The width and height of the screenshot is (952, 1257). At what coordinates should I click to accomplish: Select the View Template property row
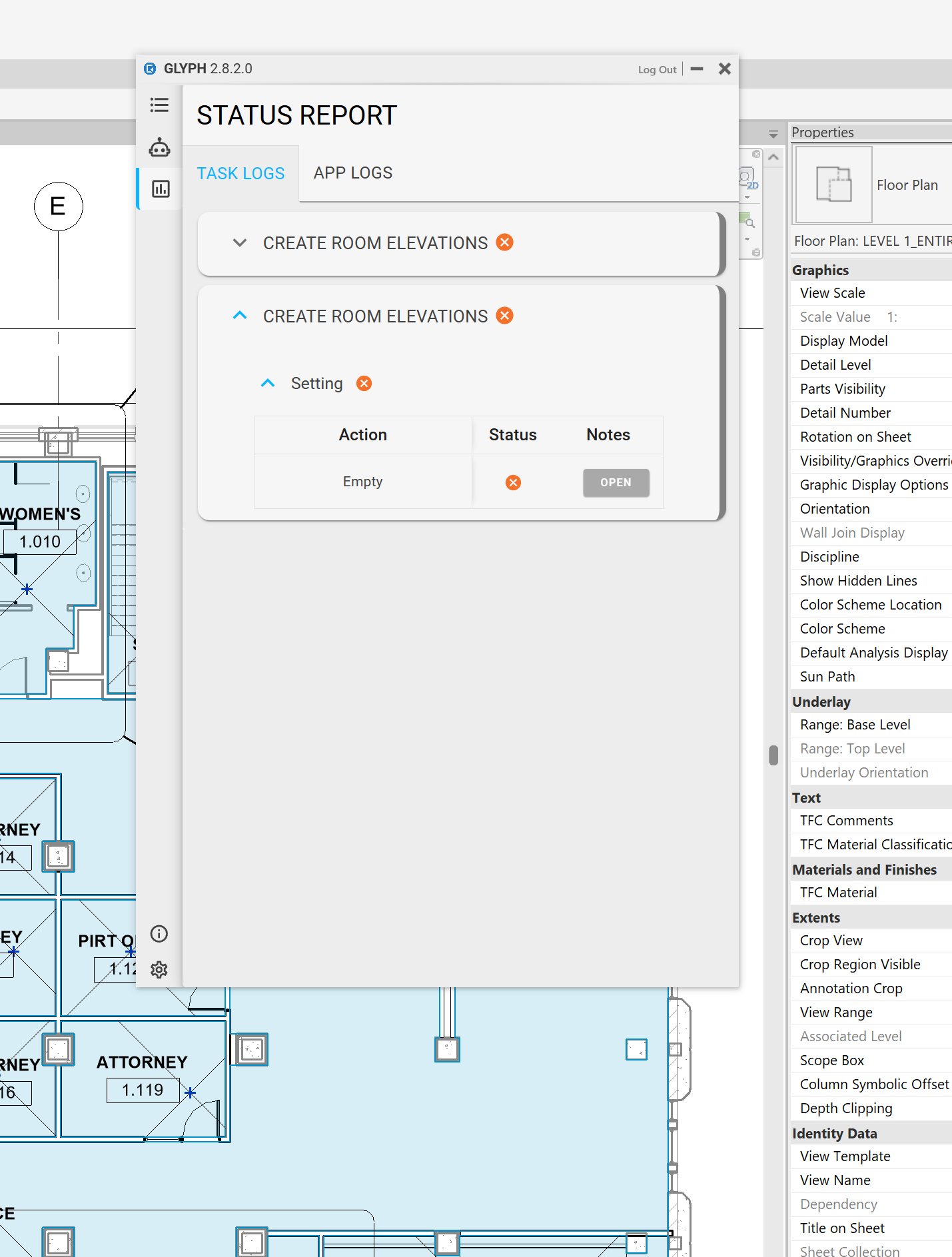(845, 1156)
